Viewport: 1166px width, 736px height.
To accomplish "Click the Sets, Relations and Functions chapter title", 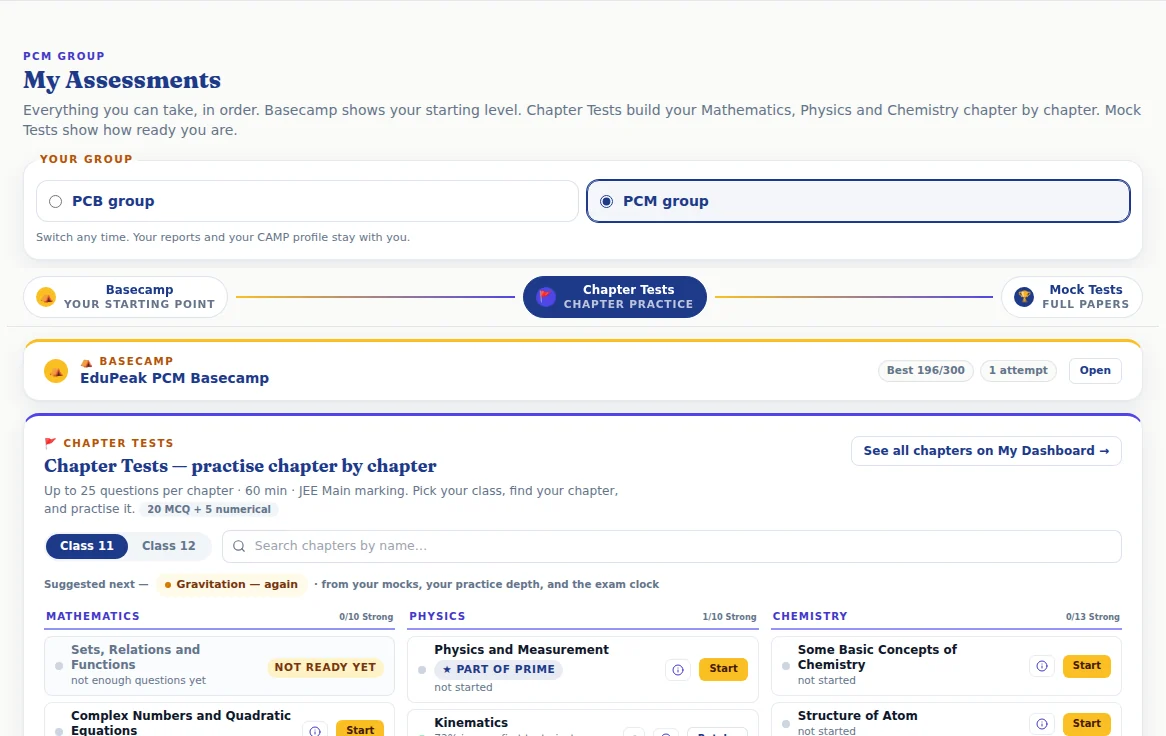I will coord(135,657).
